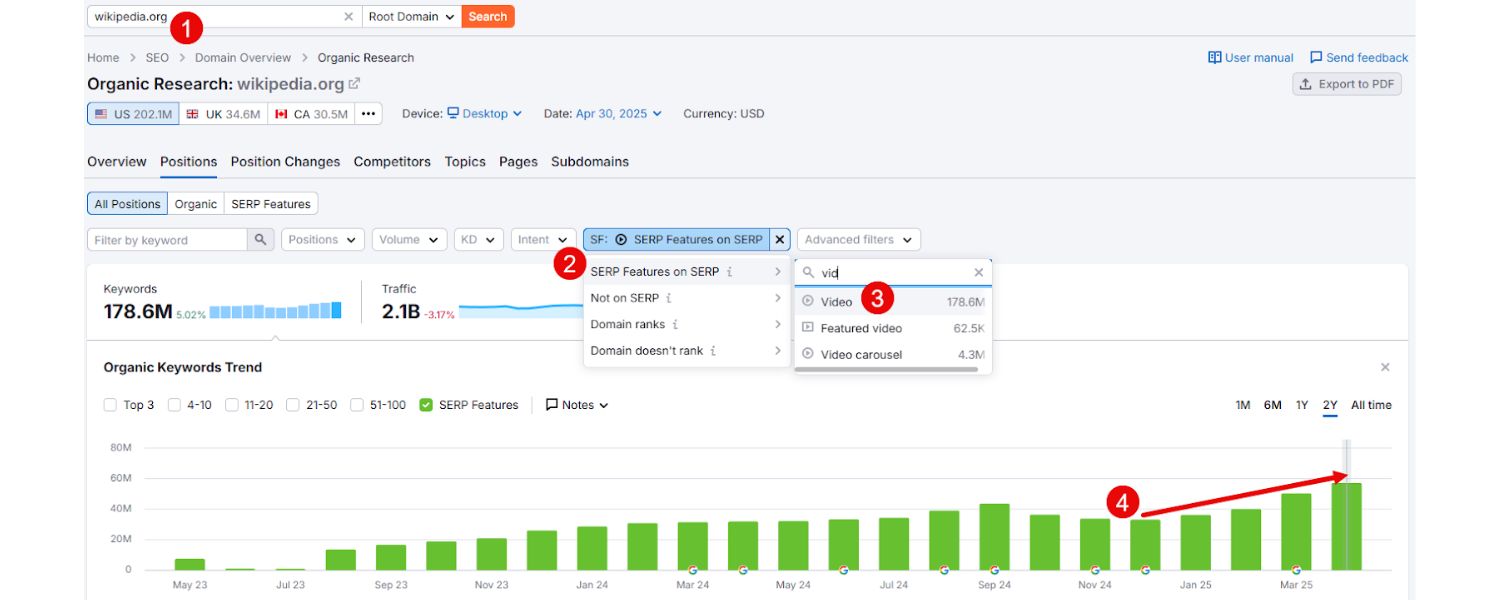Switch to the Position Changes tab

tap(285, 162)
